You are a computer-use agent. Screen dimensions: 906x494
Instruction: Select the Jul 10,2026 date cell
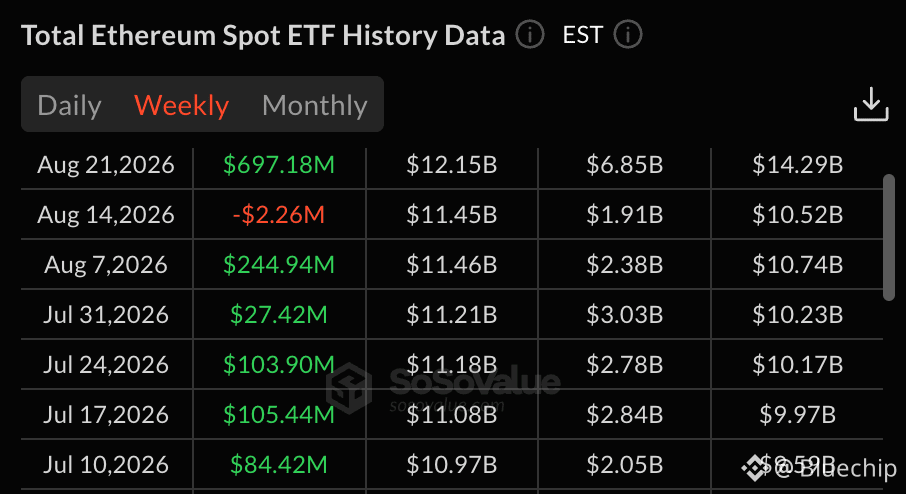click(106, 465)
